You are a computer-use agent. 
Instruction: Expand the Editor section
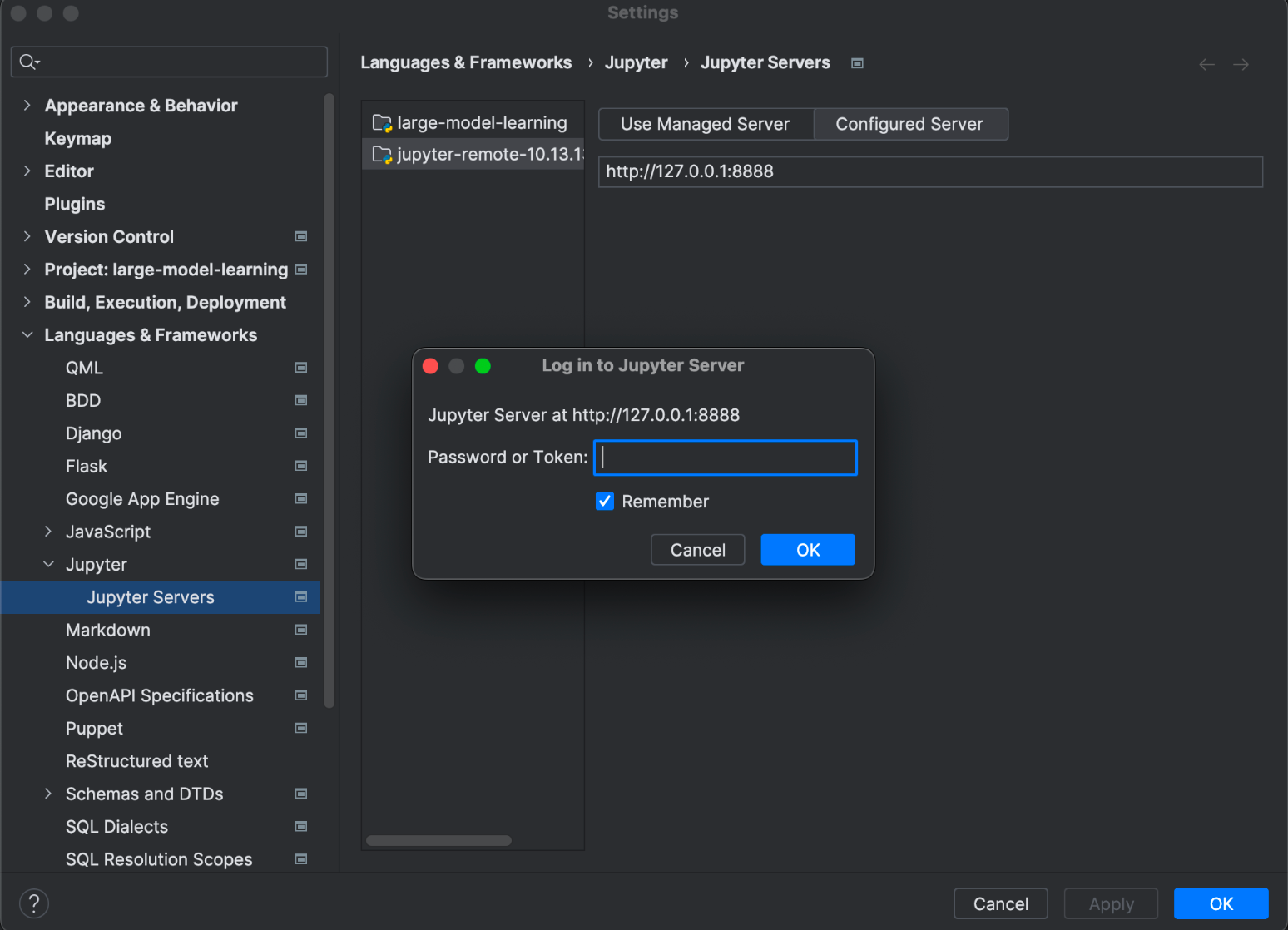pyautogui.click(x=27, y=171)
